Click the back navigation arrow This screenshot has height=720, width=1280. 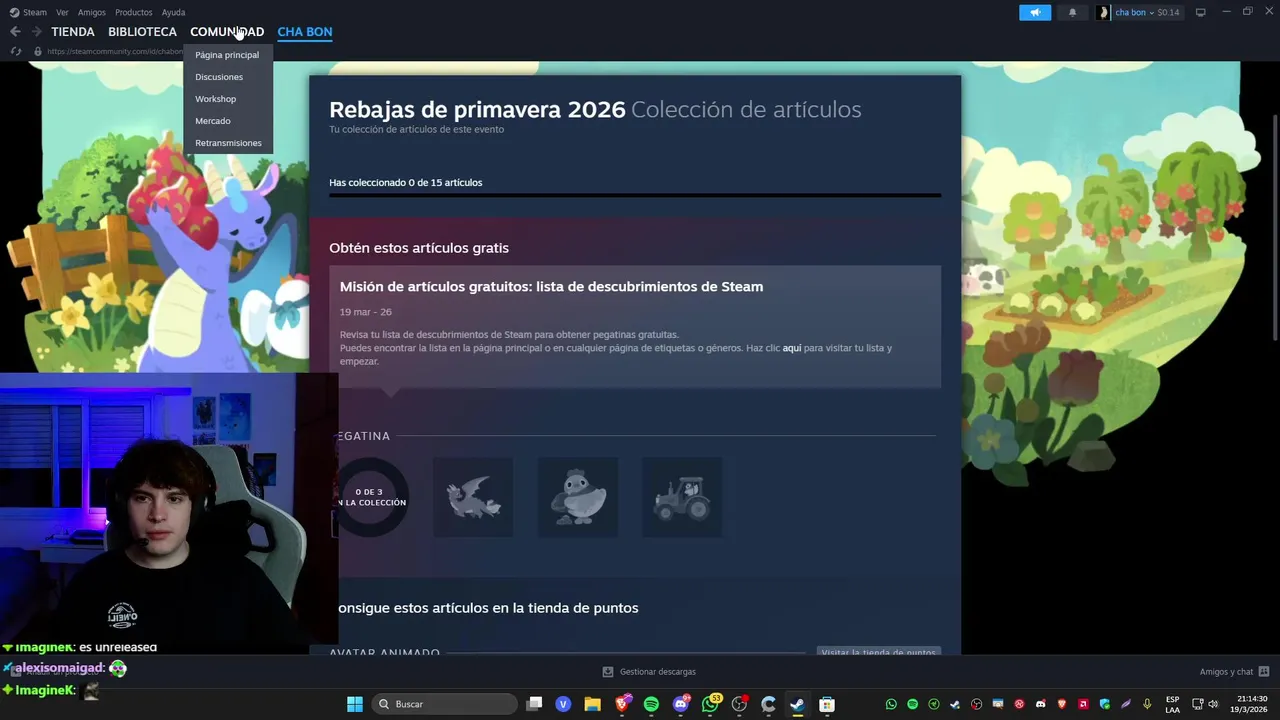[x=15, y=32]
